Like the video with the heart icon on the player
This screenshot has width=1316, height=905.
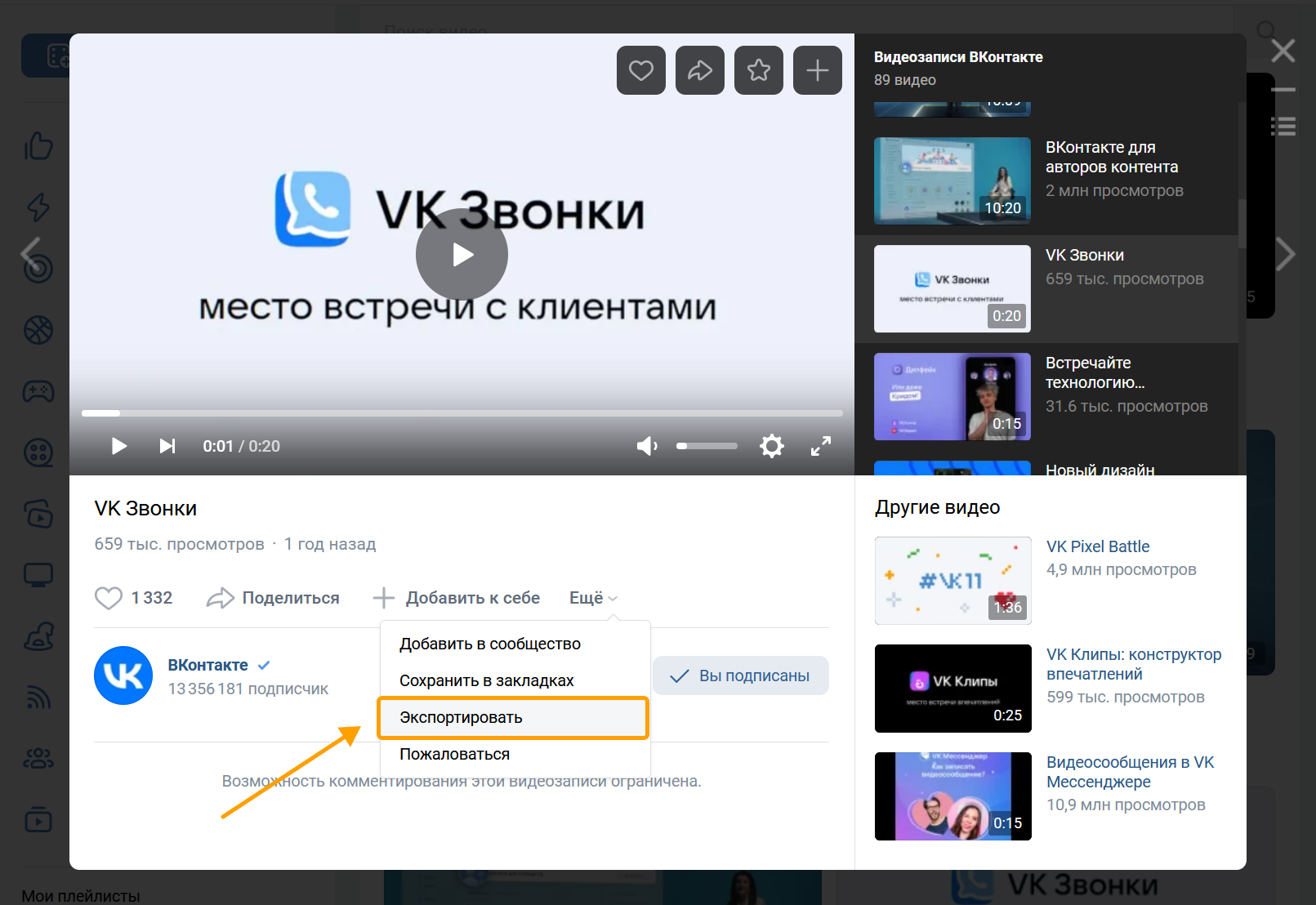click(x=640, y=70)
